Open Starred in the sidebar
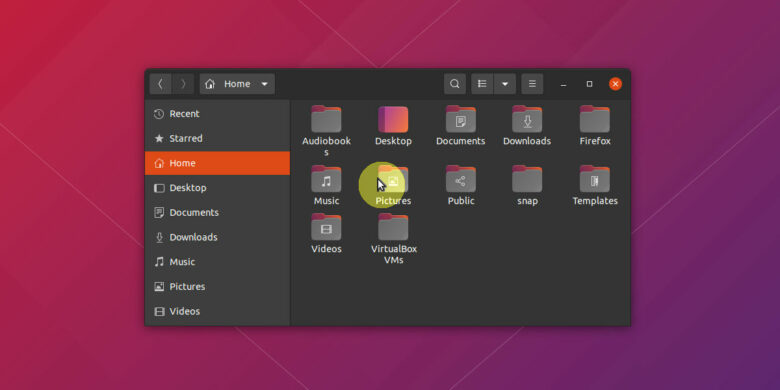The width and height of the screenshot is (780, 390). point(217,138)
